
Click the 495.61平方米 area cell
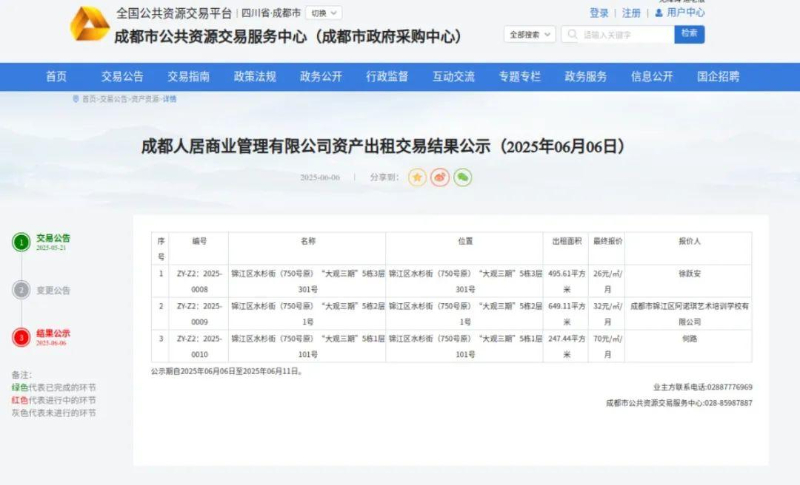(x=566, y=281)
